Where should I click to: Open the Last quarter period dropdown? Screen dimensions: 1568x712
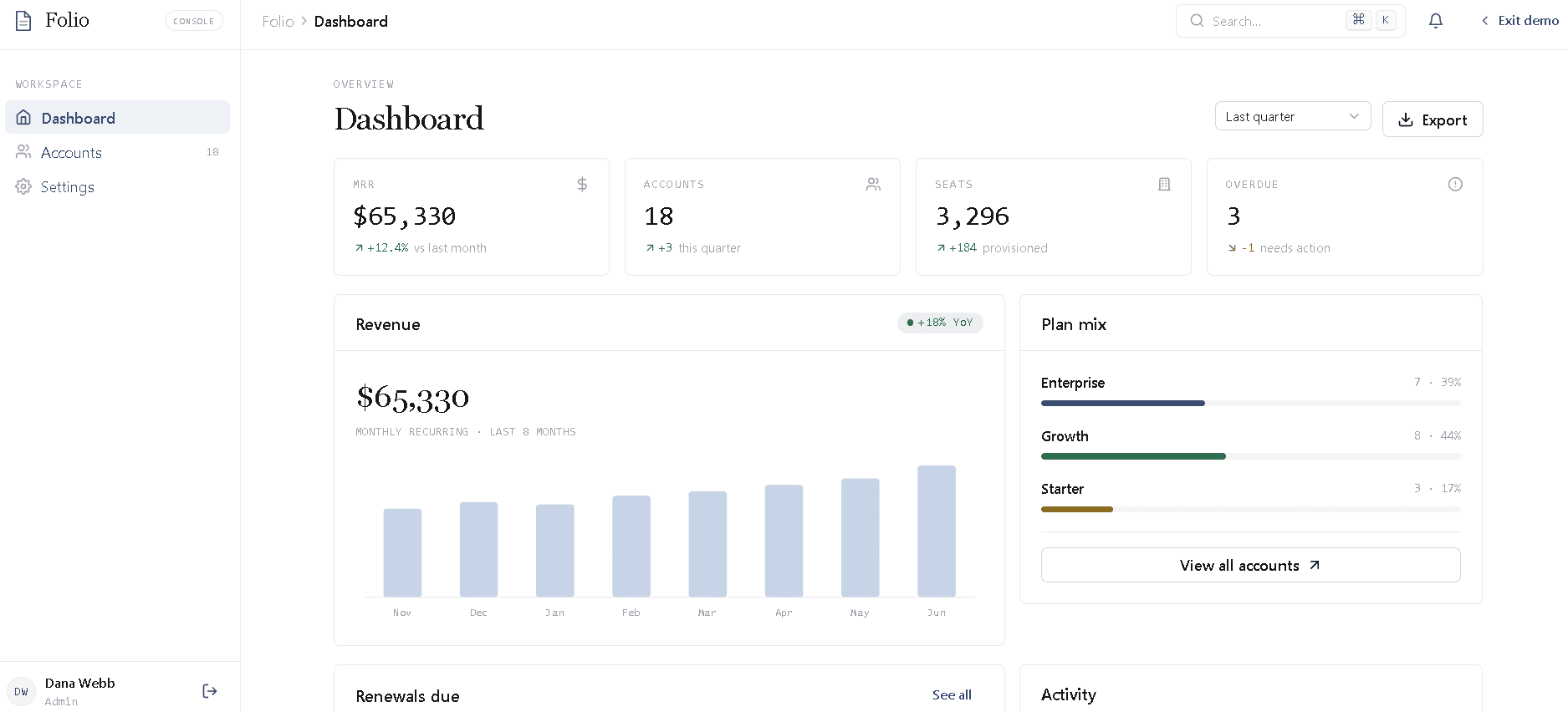point(1293,116)
